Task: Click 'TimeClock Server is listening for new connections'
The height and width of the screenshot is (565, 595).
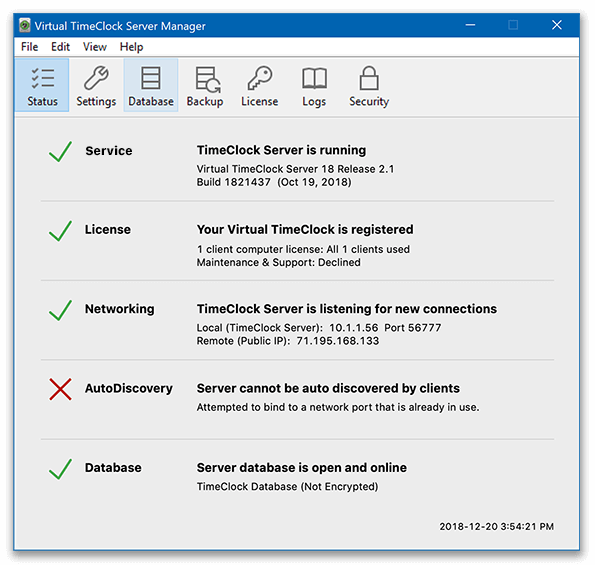Action: click(346, 309)
